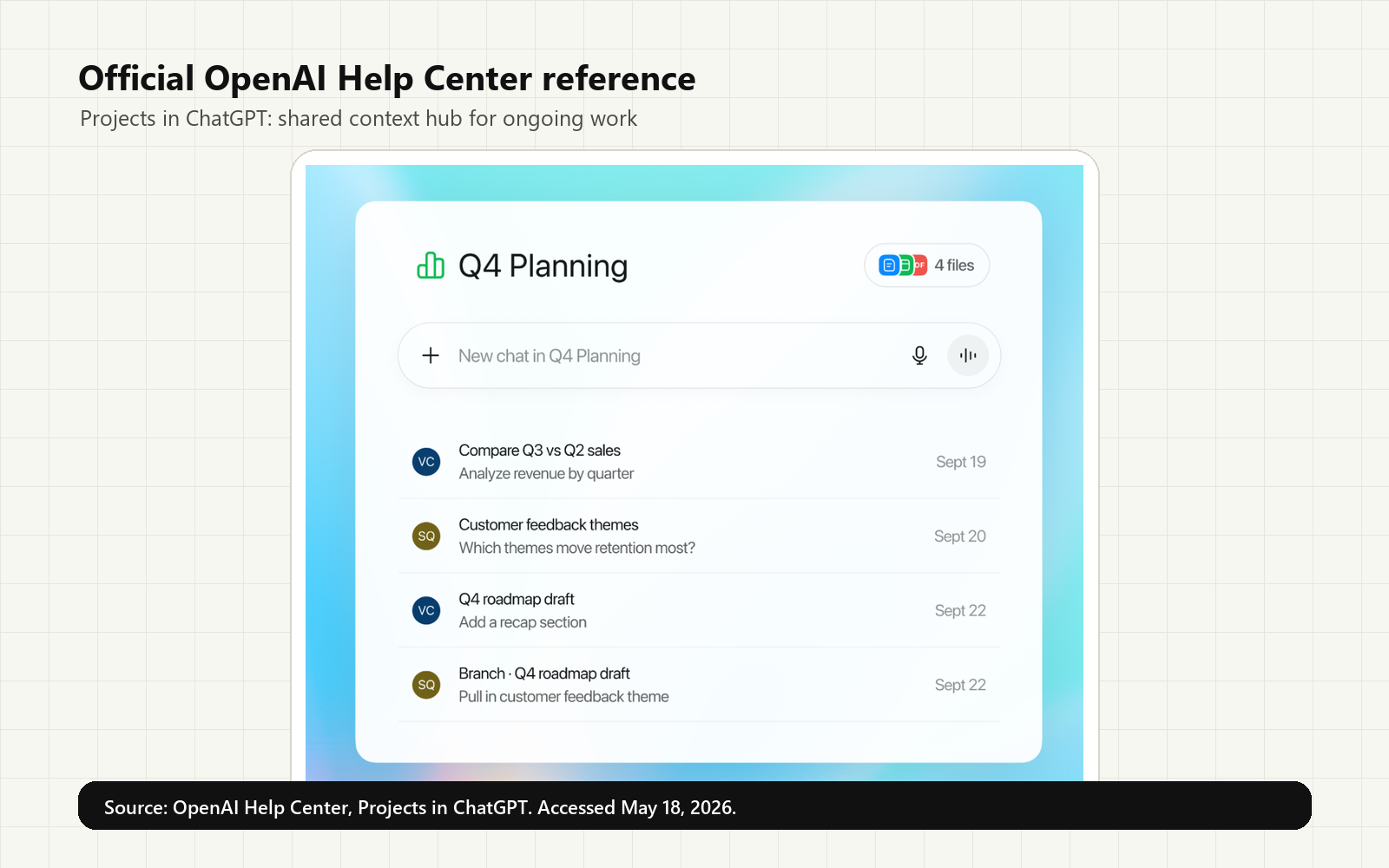Click the SQ avatar beside Branch Q4 roadmap draft
The height and width of the screenshot is (868, 1389).
pyautogui.click(x=426, y=685)
